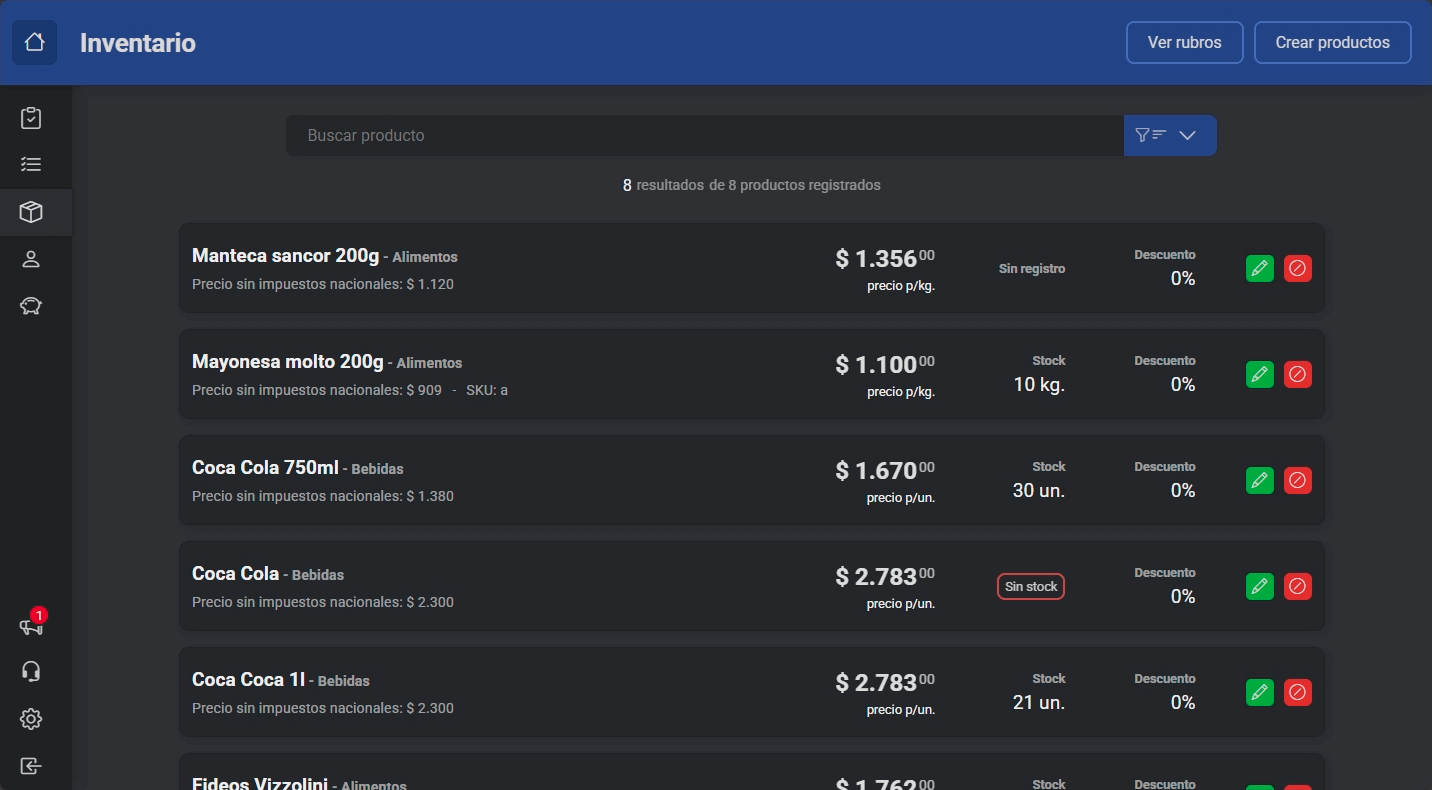The image size is (1432, 790).
Task: Click Crear productos button
Action: (x=1332, y=43)
